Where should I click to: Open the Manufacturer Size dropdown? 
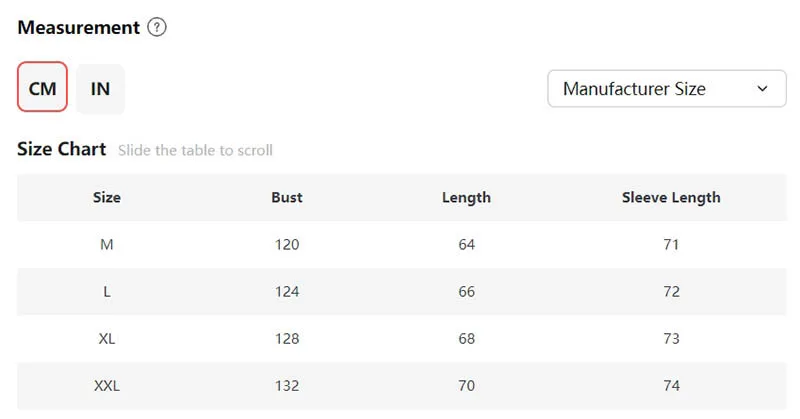coord(666,89)
